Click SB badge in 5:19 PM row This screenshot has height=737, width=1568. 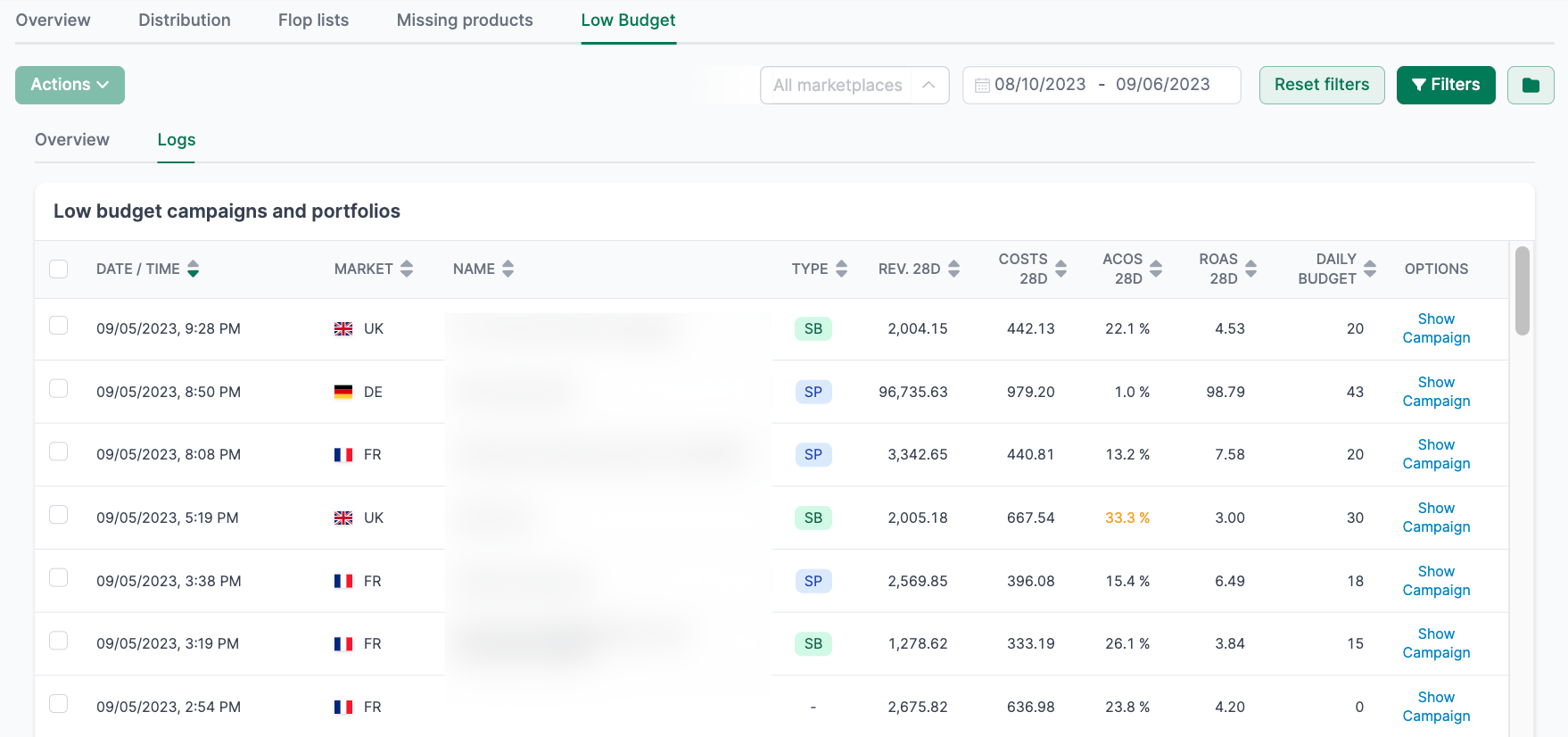pyautogui.click(x=813, y=518)
